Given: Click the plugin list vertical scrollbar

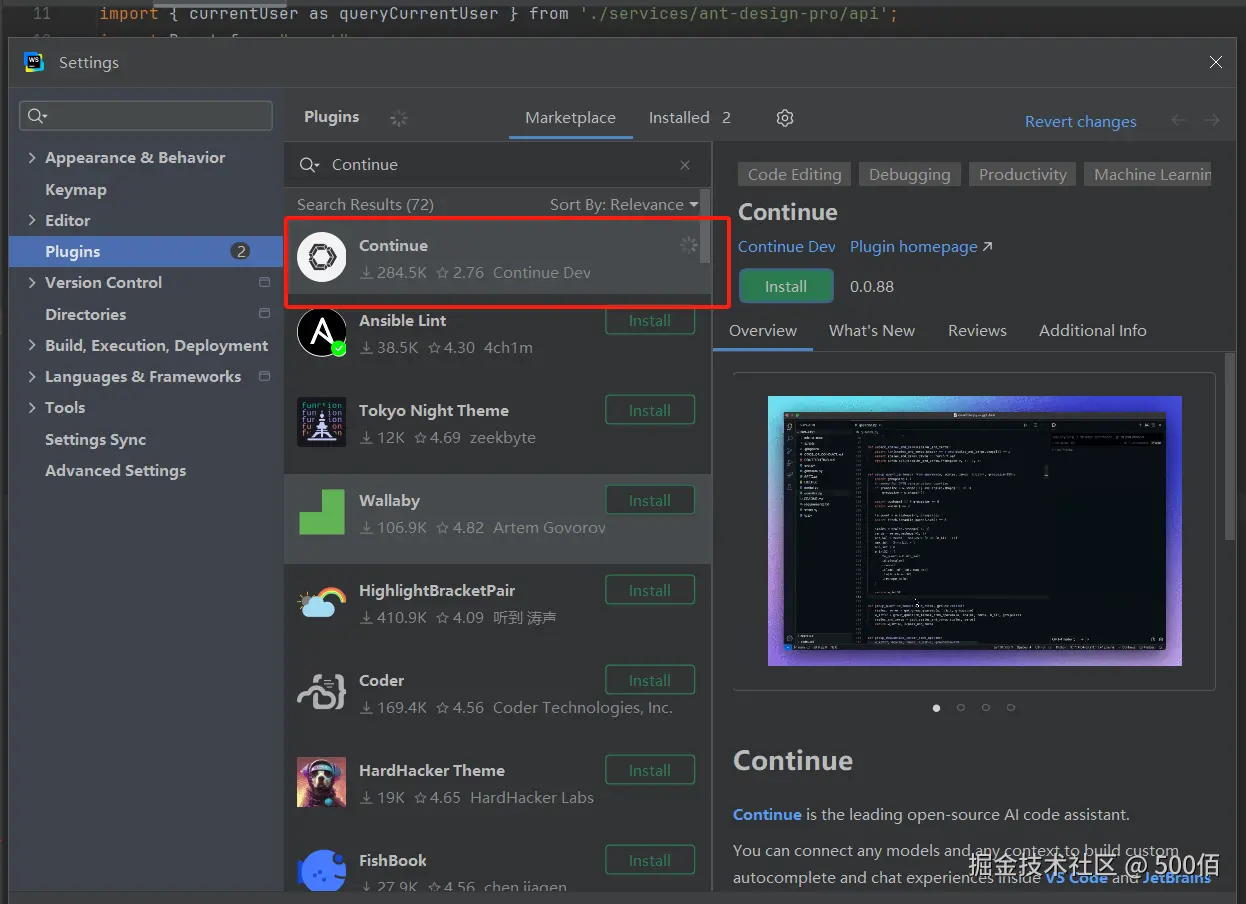Looking at the screenshot, I should [x=705, y=226].
